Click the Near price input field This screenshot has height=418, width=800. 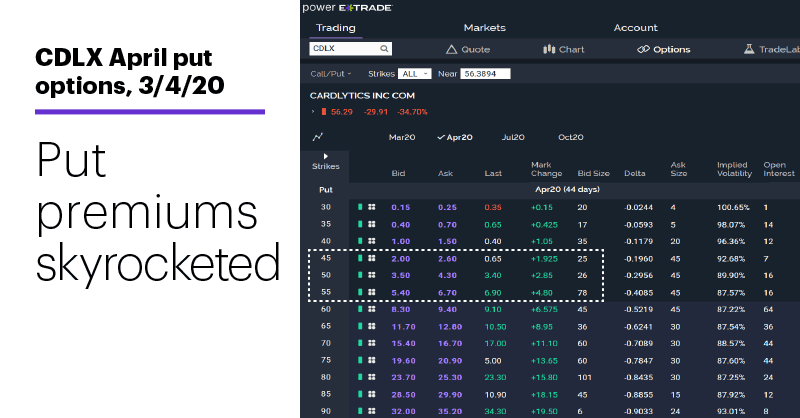tap(485, 74)
